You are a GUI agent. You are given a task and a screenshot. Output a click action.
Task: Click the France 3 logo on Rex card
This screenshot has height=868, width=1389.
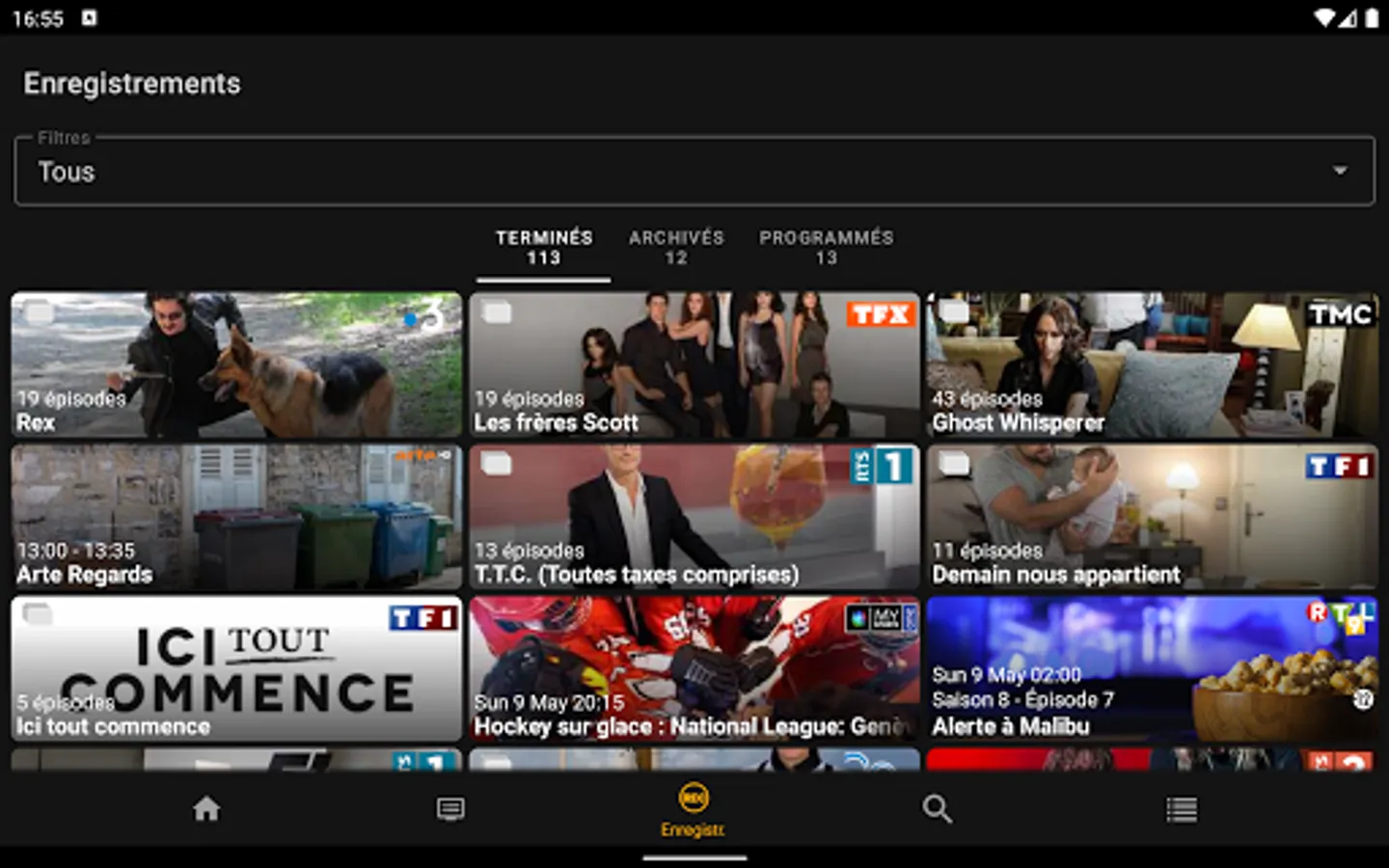click(x=425, y=315)
